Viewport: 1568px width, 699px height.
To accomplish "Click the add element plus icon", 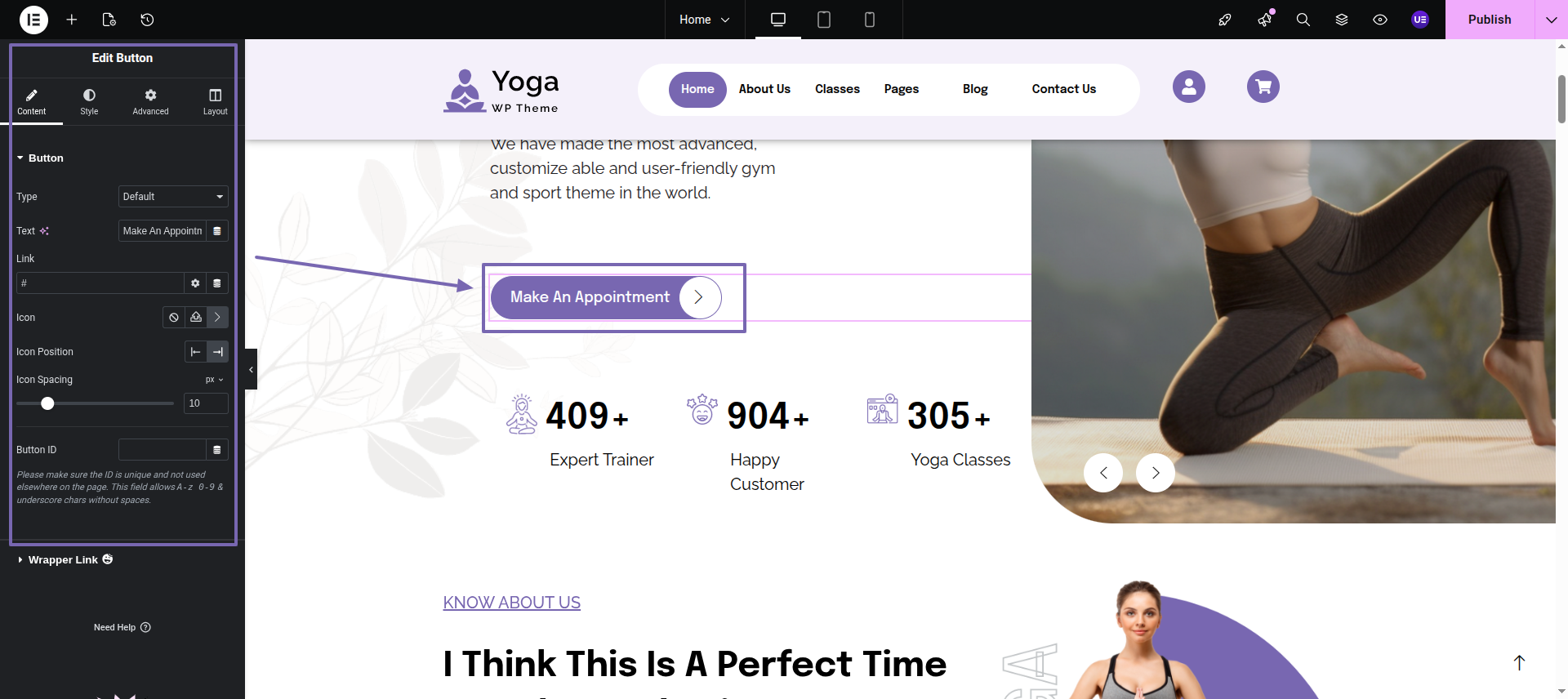I will (72, 20).
